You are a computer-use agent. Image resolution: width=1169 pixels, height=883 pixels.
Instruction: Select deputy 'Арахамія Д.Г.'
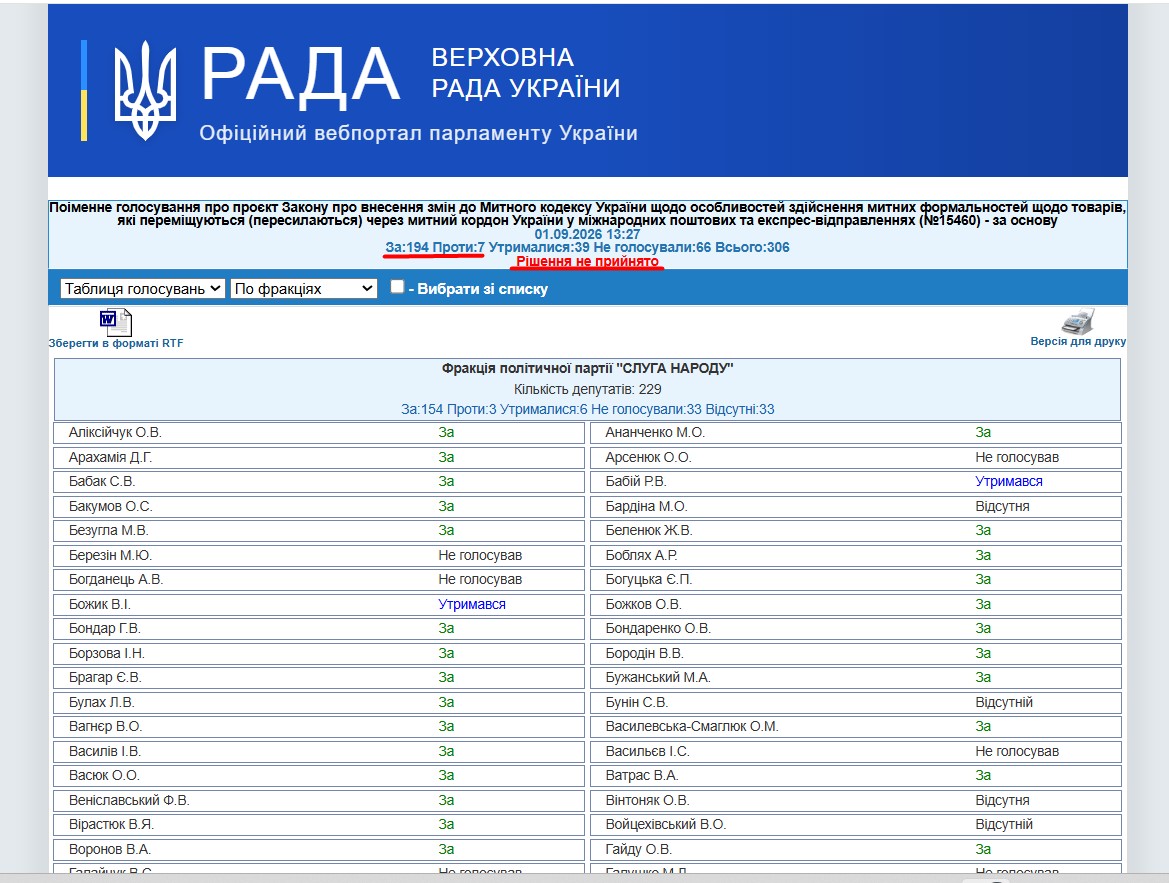pos(110,457)
